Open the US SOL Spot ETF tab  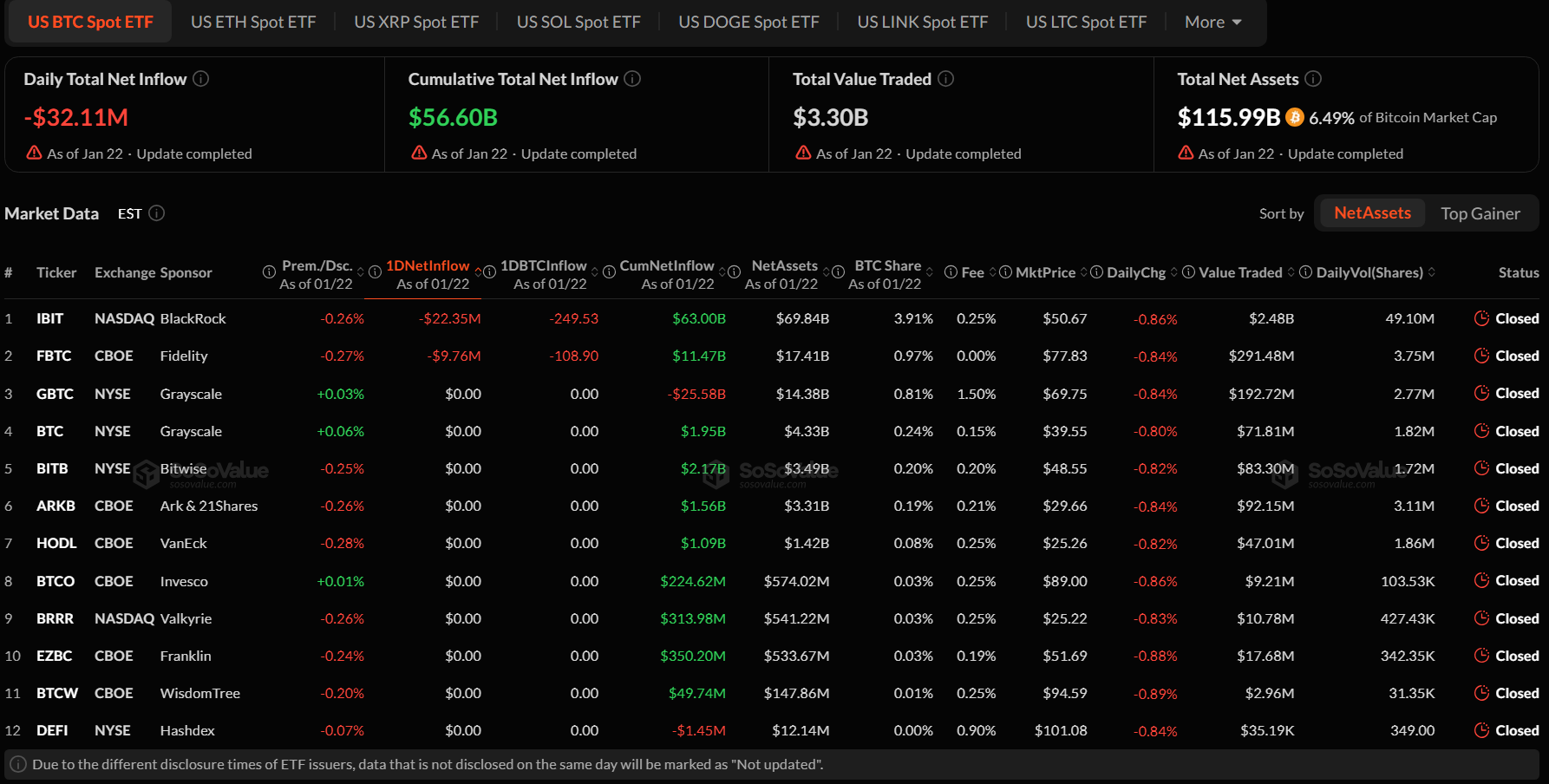point(578,23)
